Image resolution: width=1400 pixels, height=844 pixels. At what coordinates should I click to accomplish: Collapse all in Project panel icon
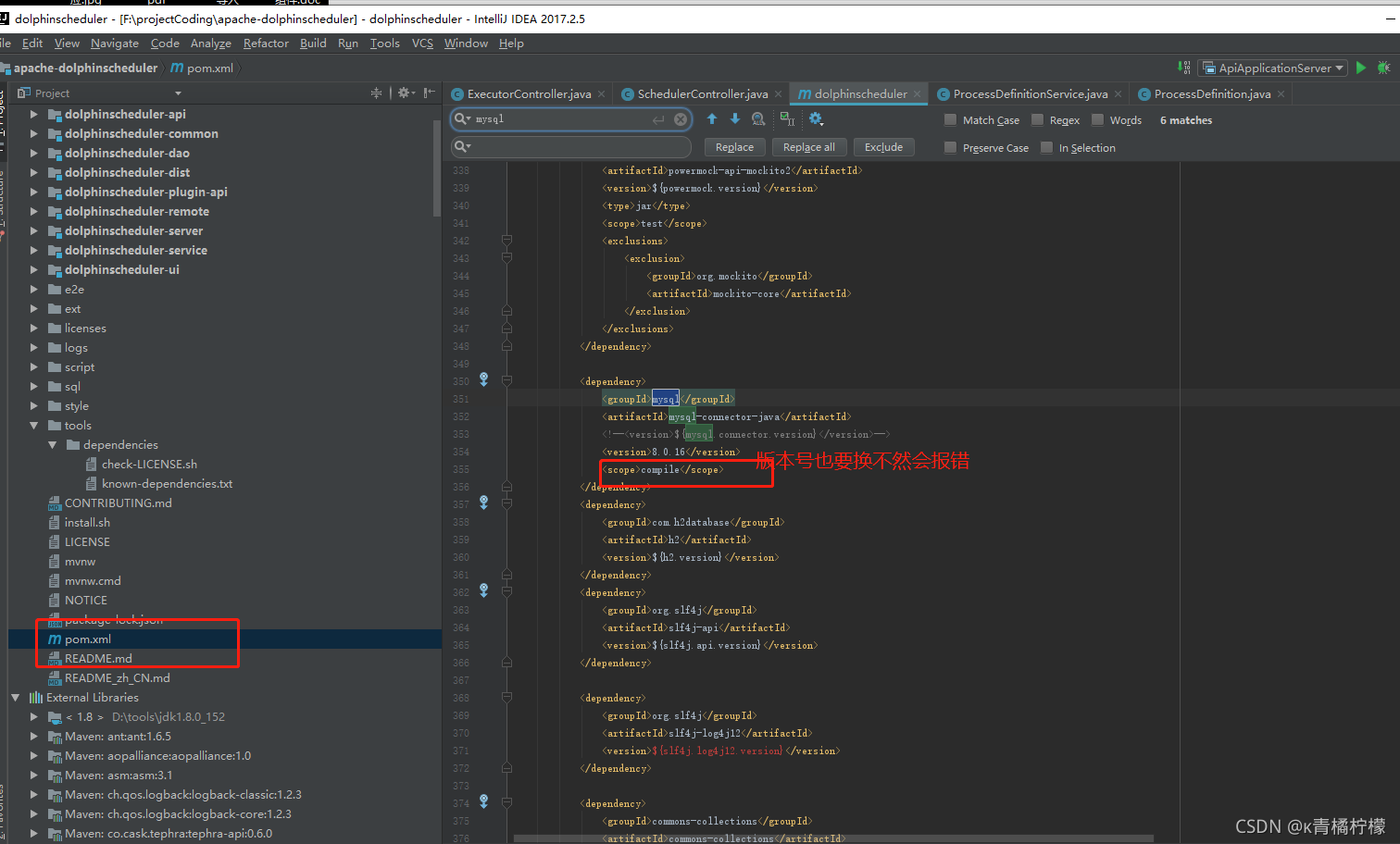(376, 93)
